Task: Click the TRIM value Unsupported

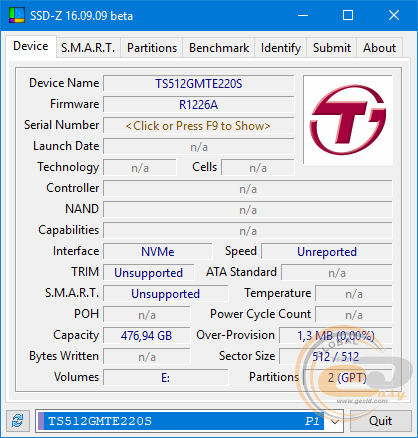Action: pos(149,273)
